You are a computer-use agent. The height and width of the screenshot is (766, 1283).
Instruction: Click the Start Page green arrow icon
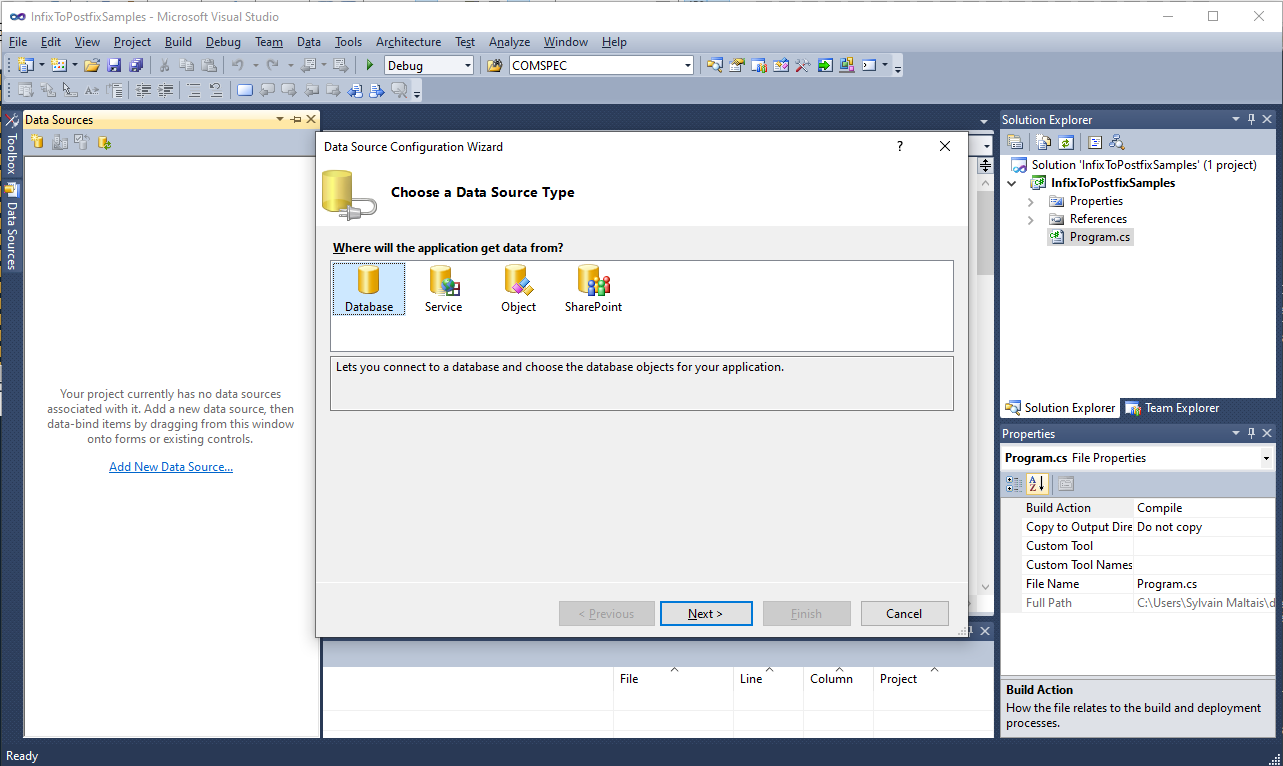825,66
